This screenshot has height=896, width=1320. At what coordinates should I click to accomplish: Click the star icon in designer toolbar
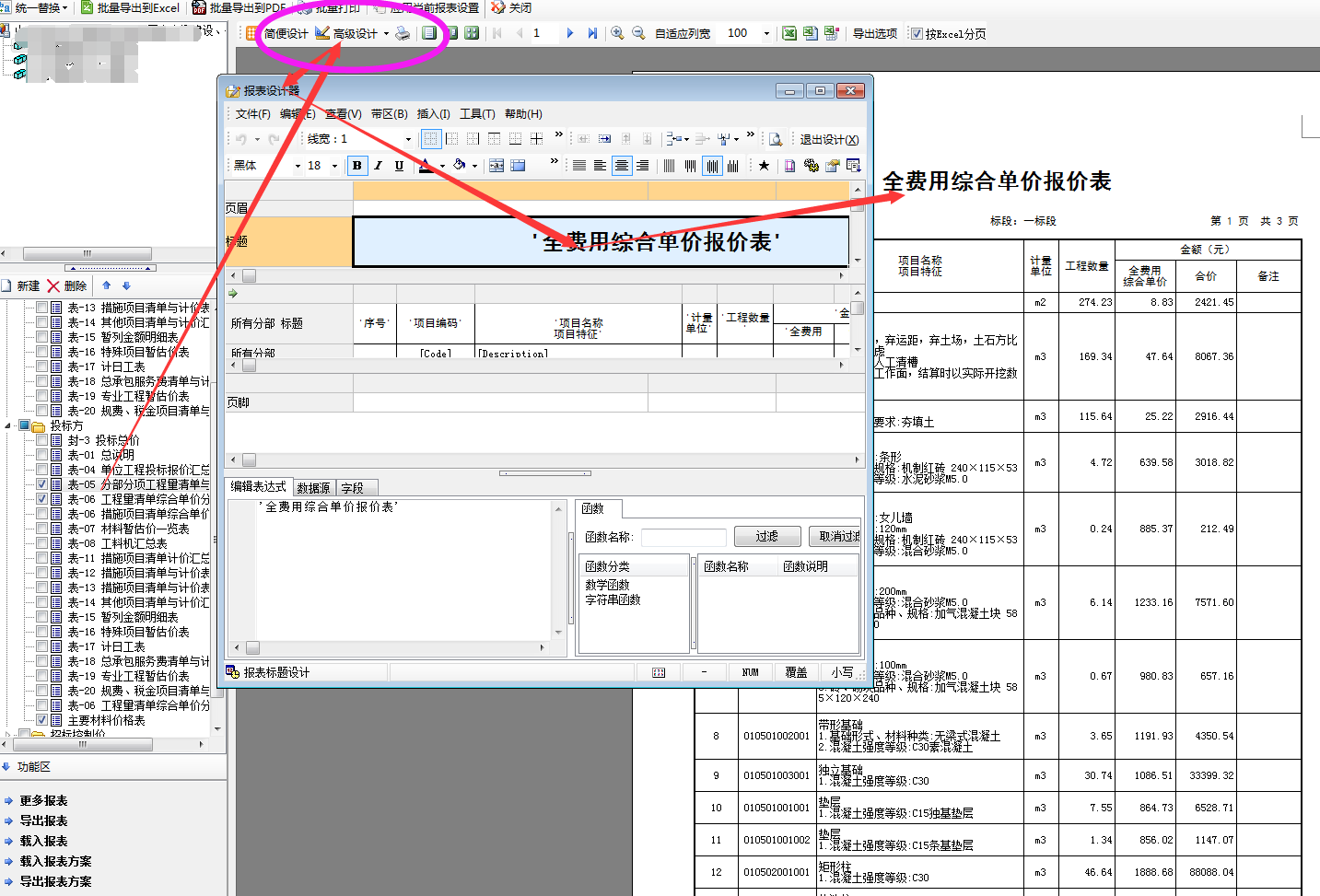pos(764,166)
